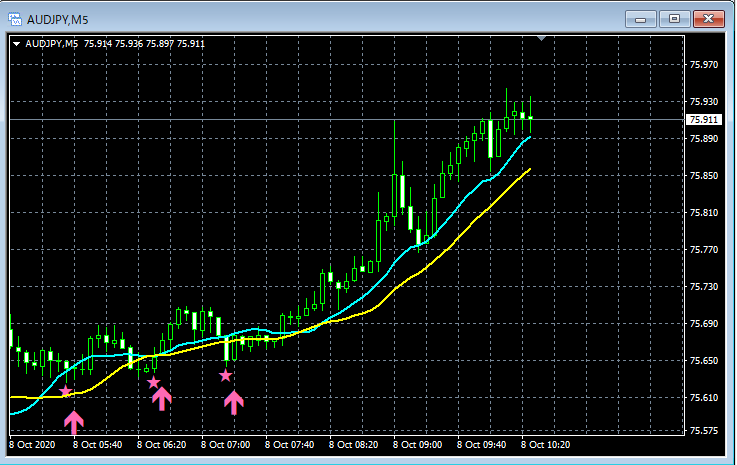Viewport: 737px width, 465px height.
Task: Select the pink up arrow signal near 07:00
Action: (234, 403)
